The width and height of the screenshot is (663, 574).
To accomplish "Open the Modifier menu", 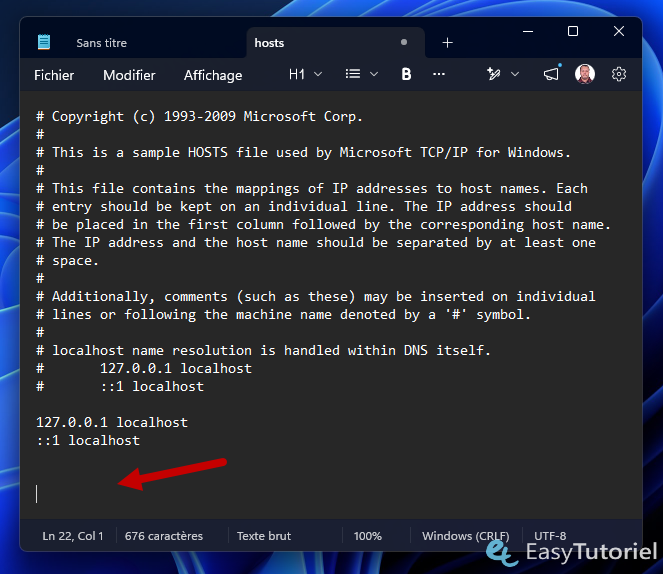I will click(x=129, y=75).
